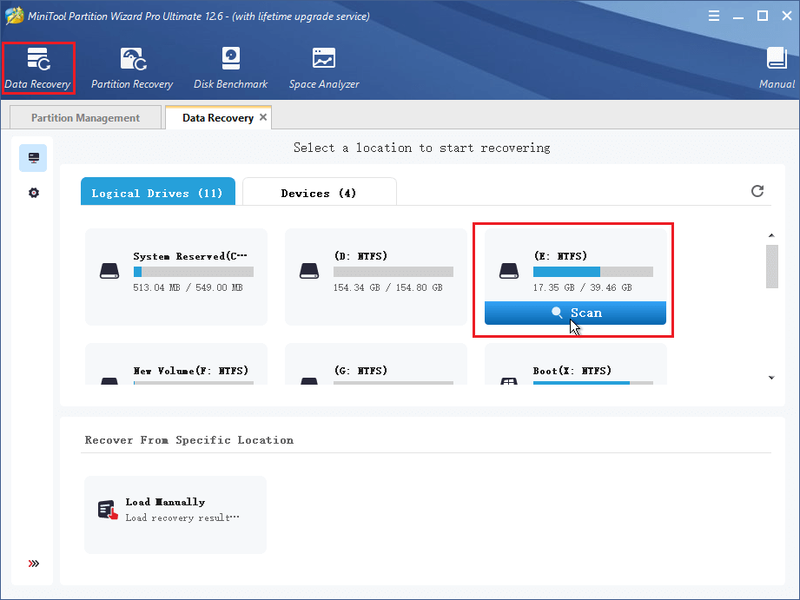800x600 pixels.
Task: Click the Scan button for drive E
Action: click(x=575, y=312)
